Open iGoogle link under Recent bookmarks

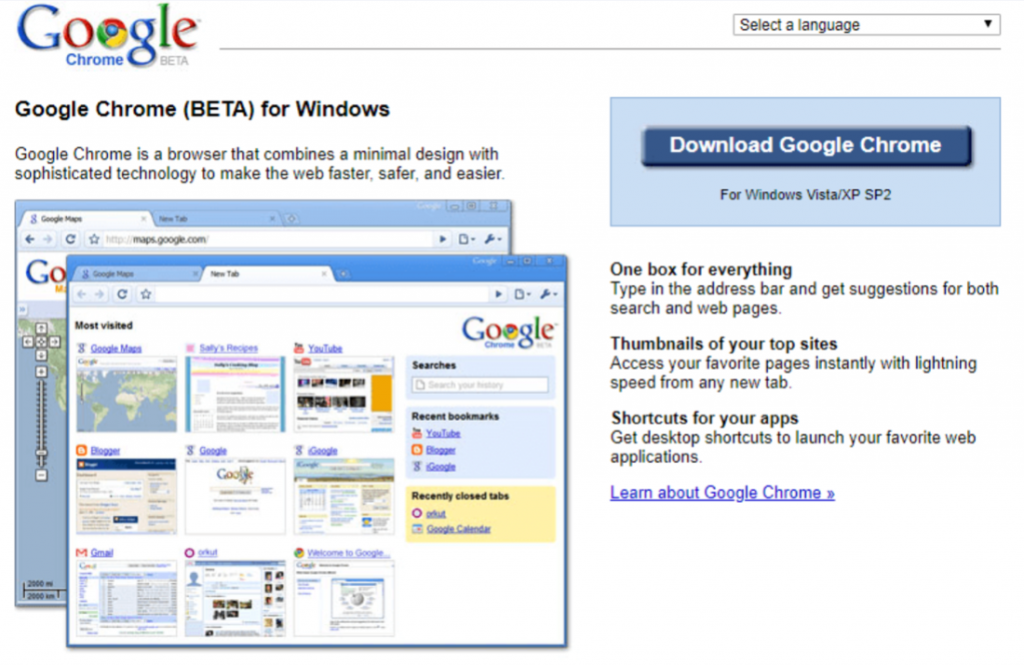441,466
